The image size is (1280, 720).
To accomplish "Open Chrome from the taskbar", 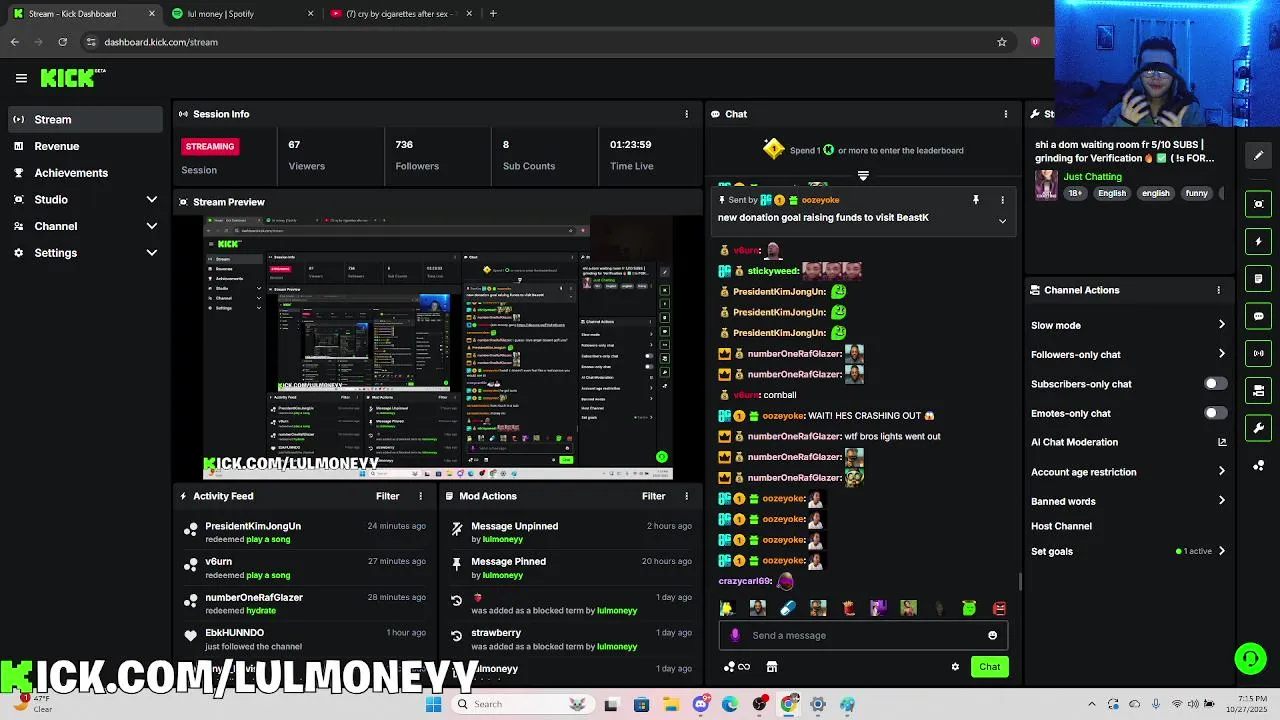I will click(789, 704).
